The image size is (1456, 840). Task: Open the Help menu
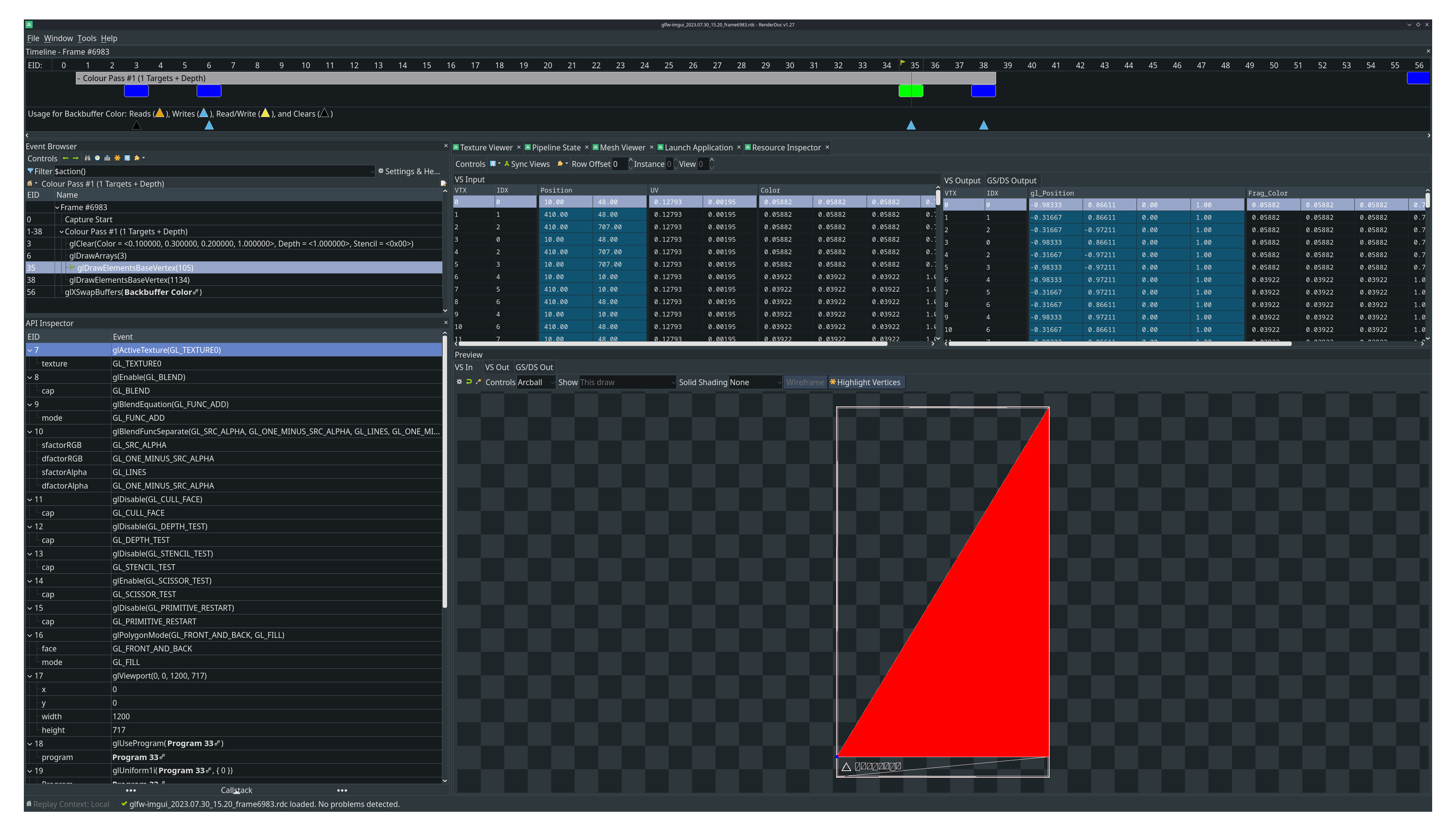(109, 38)
